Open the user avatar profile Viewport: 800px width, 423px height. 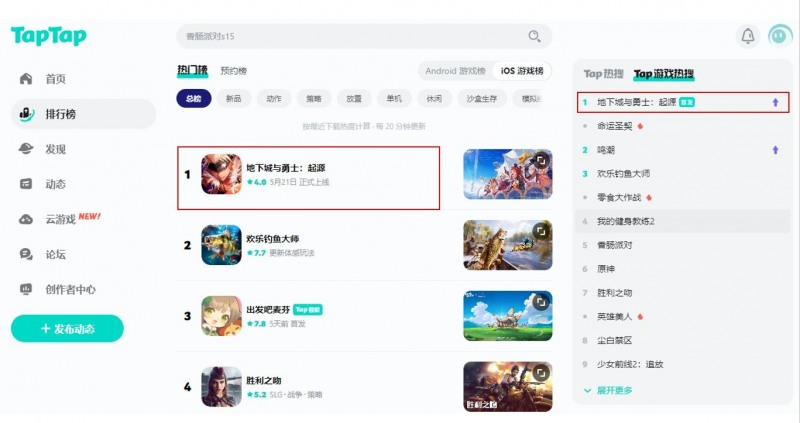[x=780, y=36]
